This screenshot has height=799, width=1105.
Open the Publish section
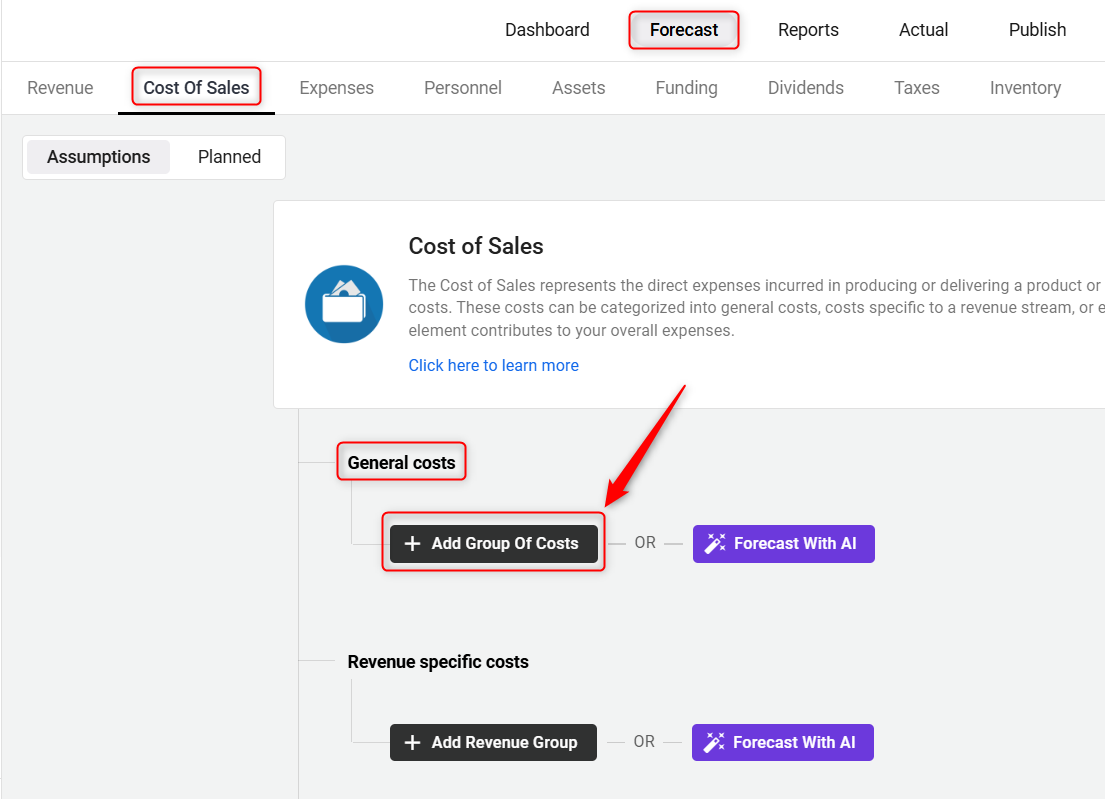pos(1037,30)
